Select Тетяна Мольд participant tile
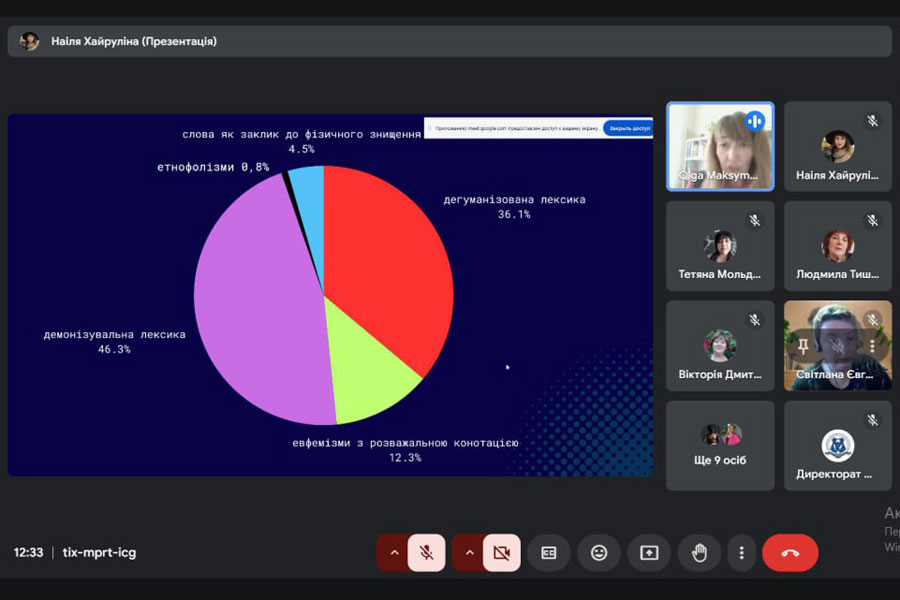Screen dimensions: 900x600 coord(720,246)
